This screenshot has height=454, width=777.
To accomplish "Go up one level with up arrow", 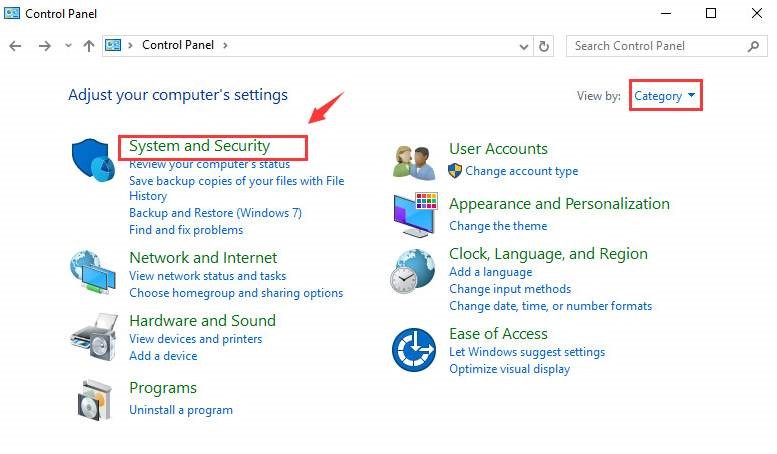I will (89, 46).
